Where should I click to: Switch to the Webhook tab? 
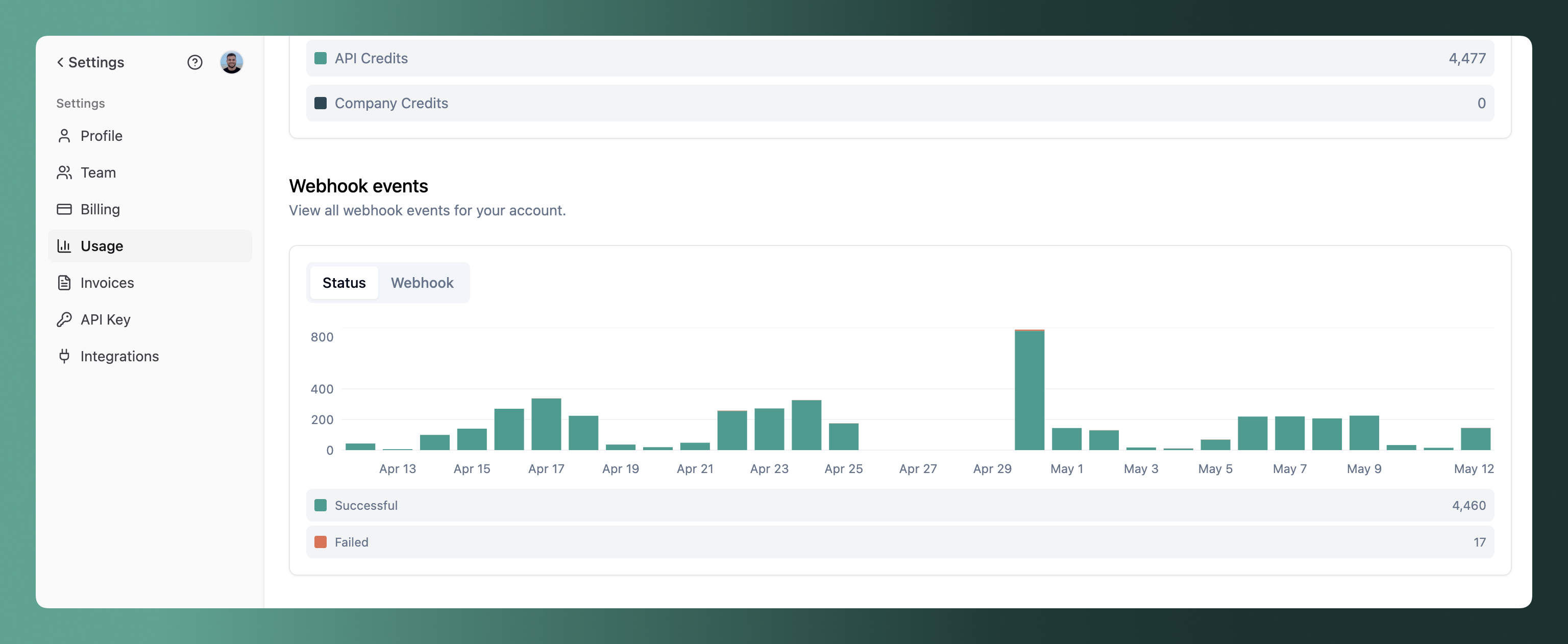(423, 282)
